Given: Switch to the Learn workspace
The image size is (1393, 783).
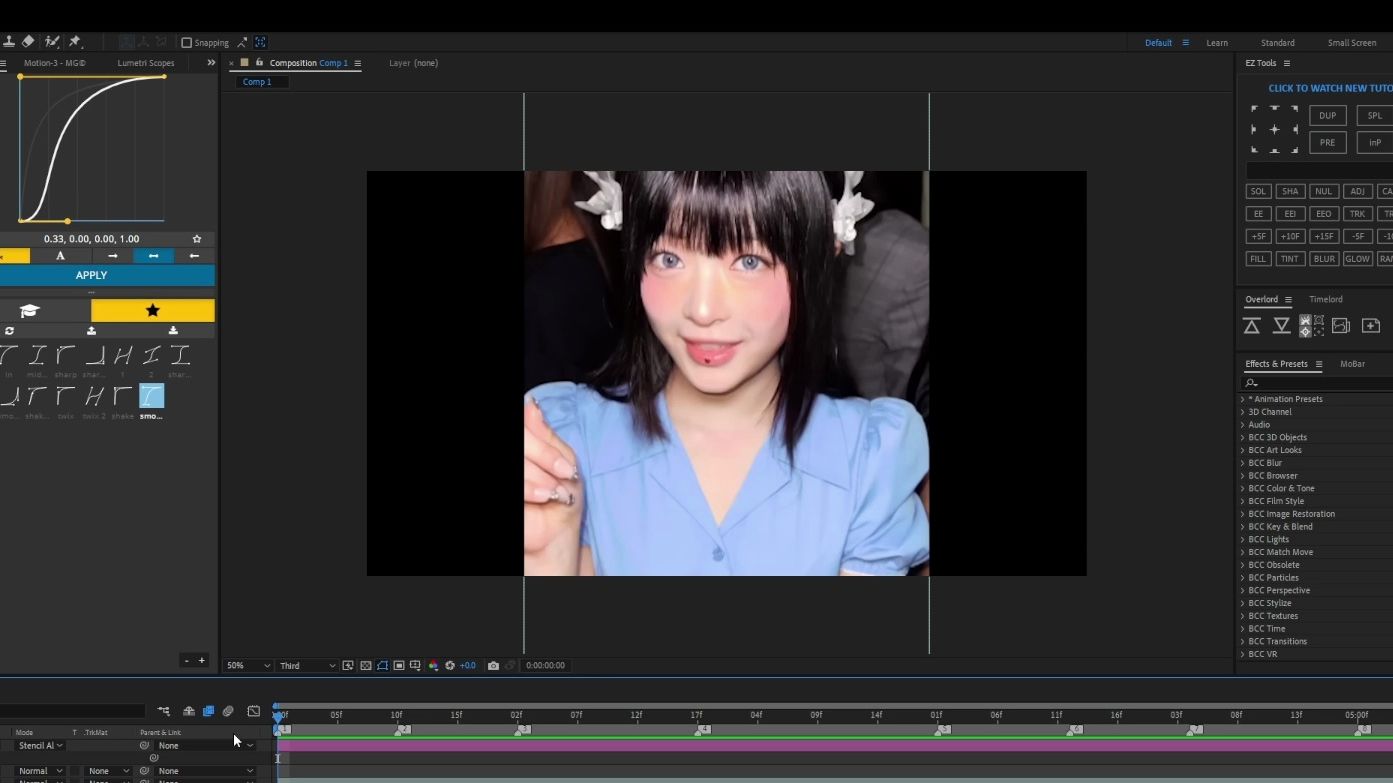Looking at the screenshot, I should (x=1217, y=43).
